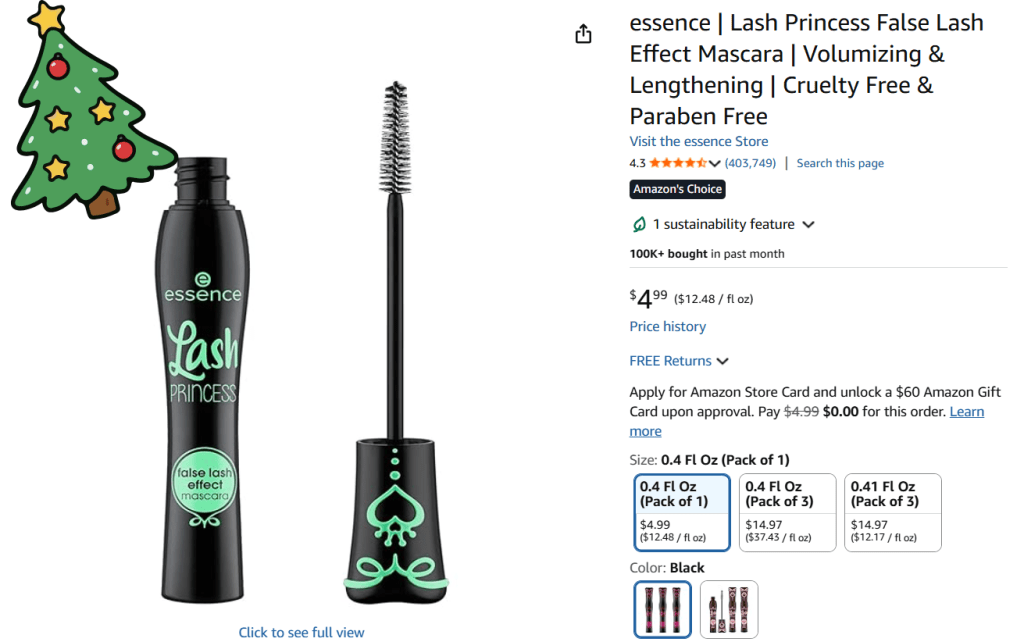Click to see full view text

(x=301, y=632)
